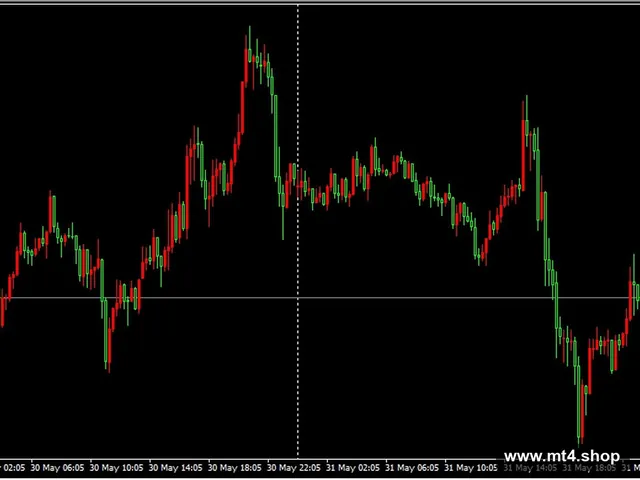Click the 31 May 10:05 time label
Viewport: 640px width, 480px height.
tap(471, 468)
